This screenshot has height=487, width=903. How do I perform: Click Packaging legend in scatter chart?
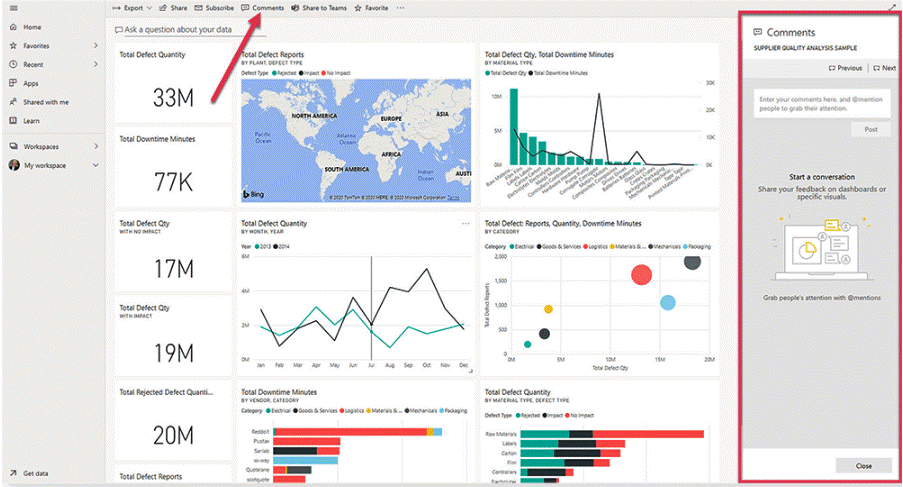pyautogui.click(x=697, y=246)
